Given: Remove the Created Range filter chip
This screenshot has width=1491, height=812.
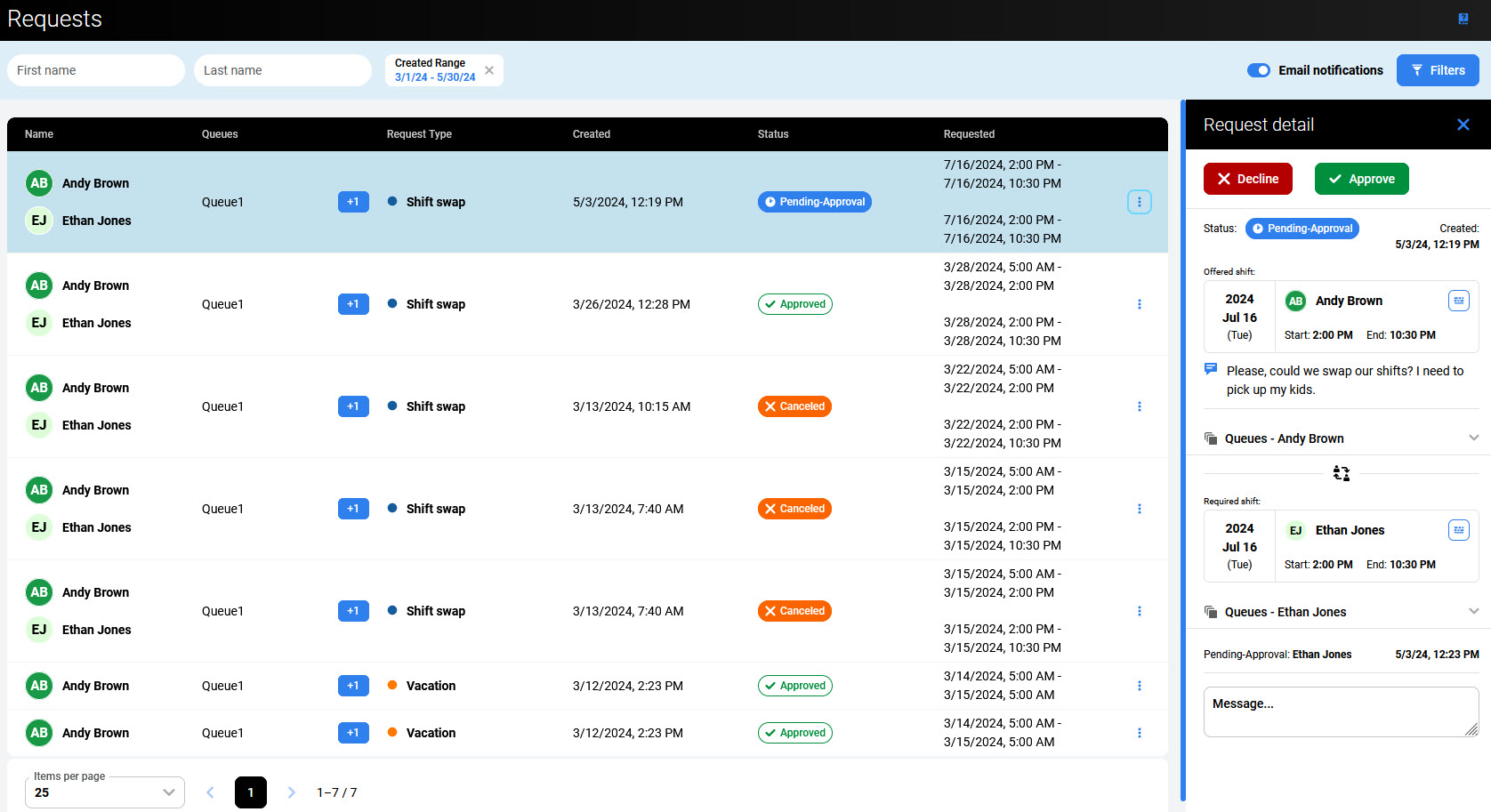Looking at the screenshot, I should pos(489,70).
